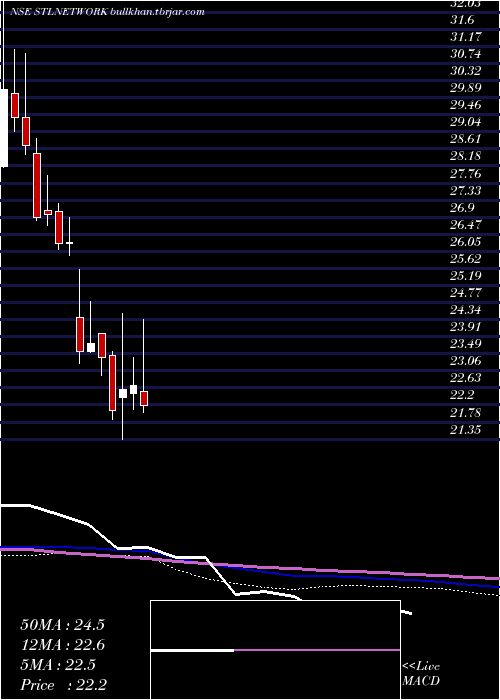The width and height of the screenshot is (500, 700).
Task: Click the 25.62 price axis label
Action: [466, 258]
